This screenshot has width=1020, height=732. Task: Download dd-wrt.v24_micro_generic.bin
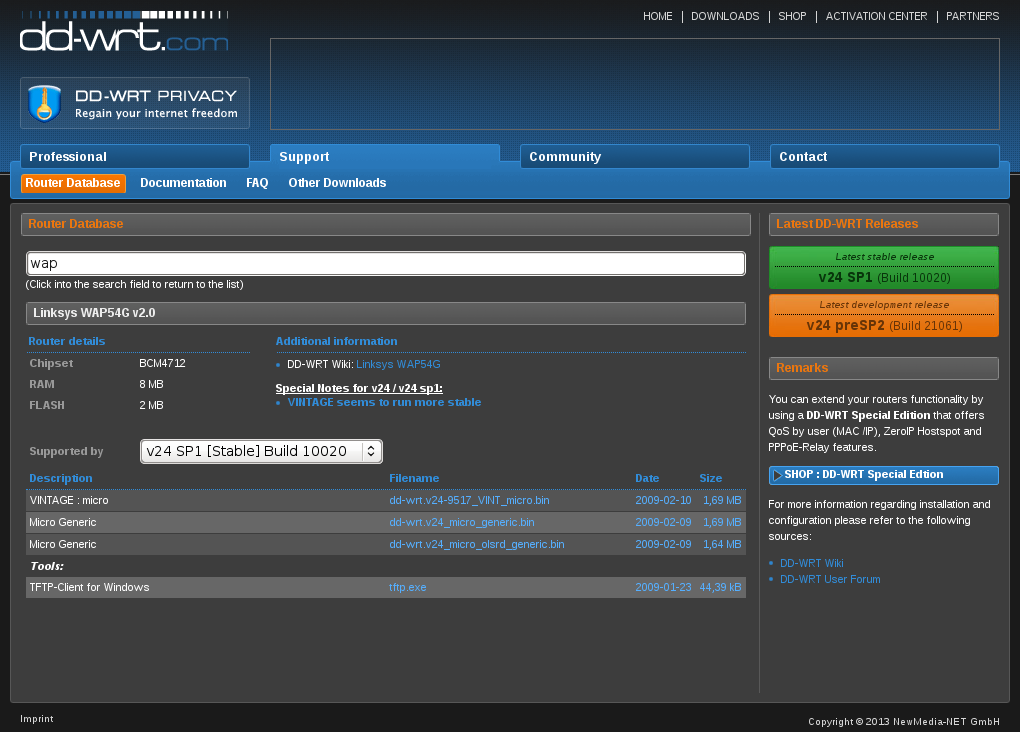[462, 522]
